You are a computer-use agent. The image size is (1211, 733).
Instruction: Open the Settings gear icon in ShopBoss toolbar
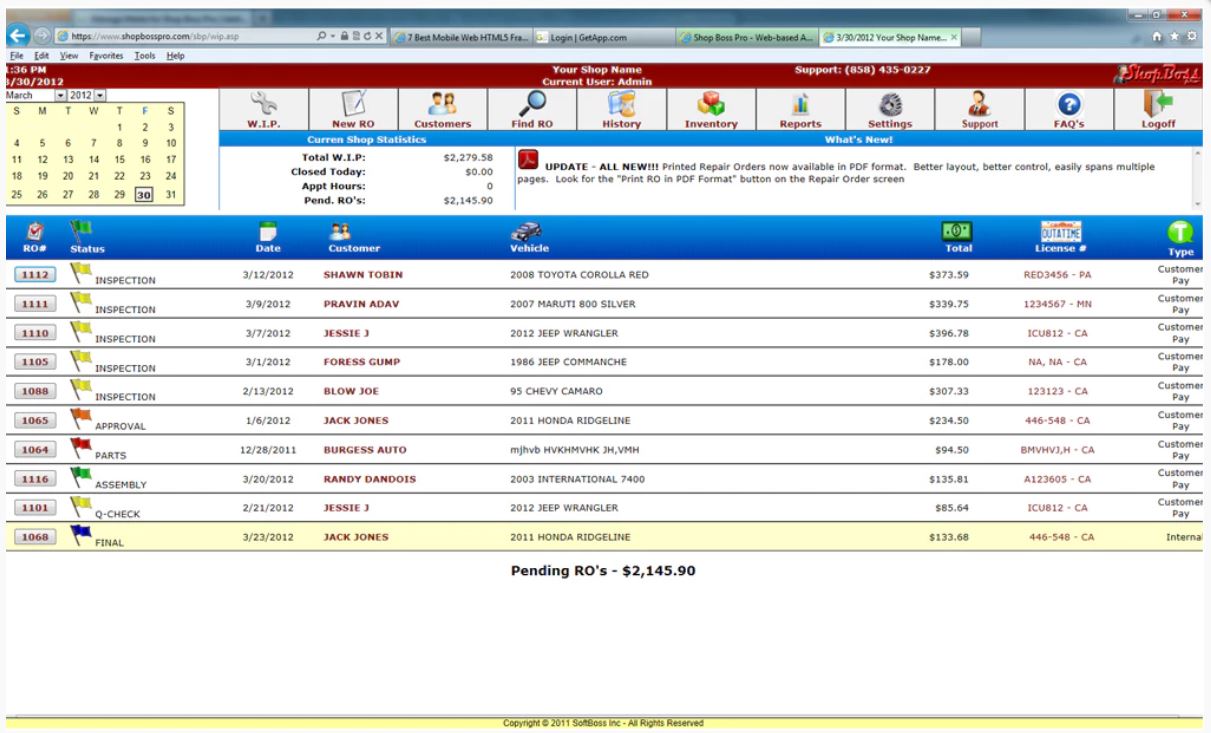tap(890, 104)
